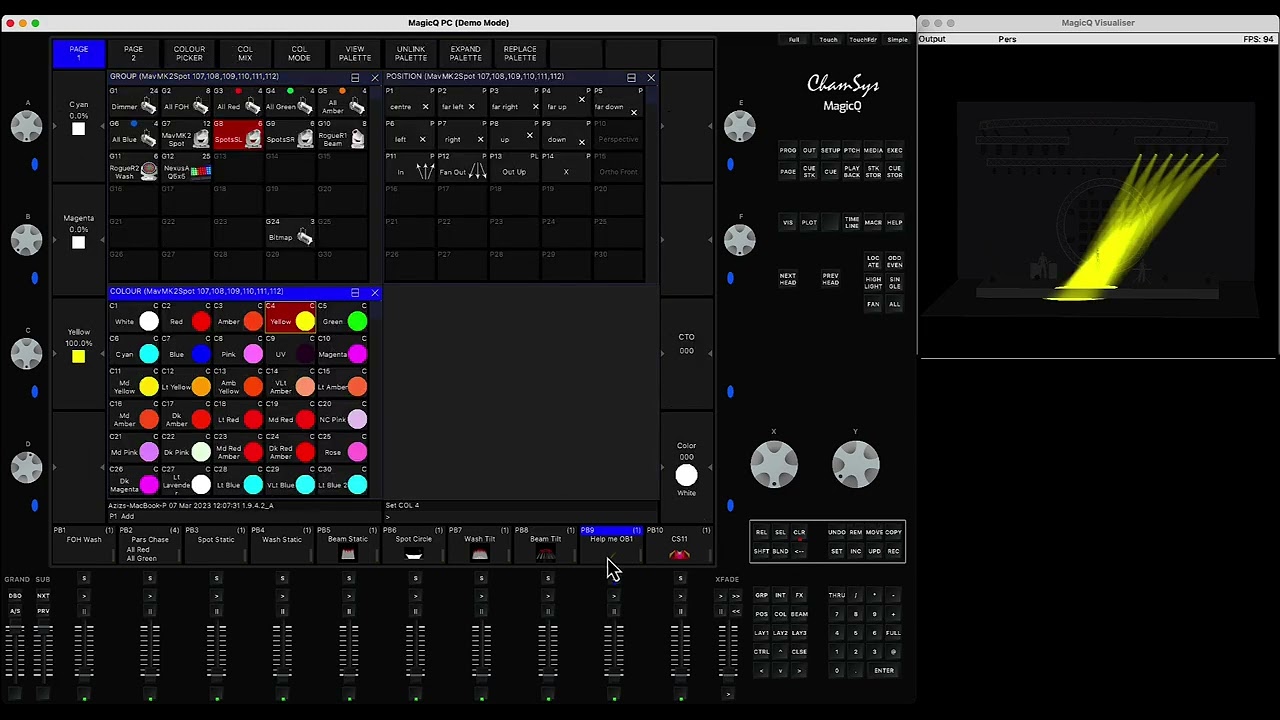Apply the P1 centre position palette

pos(411,104)
